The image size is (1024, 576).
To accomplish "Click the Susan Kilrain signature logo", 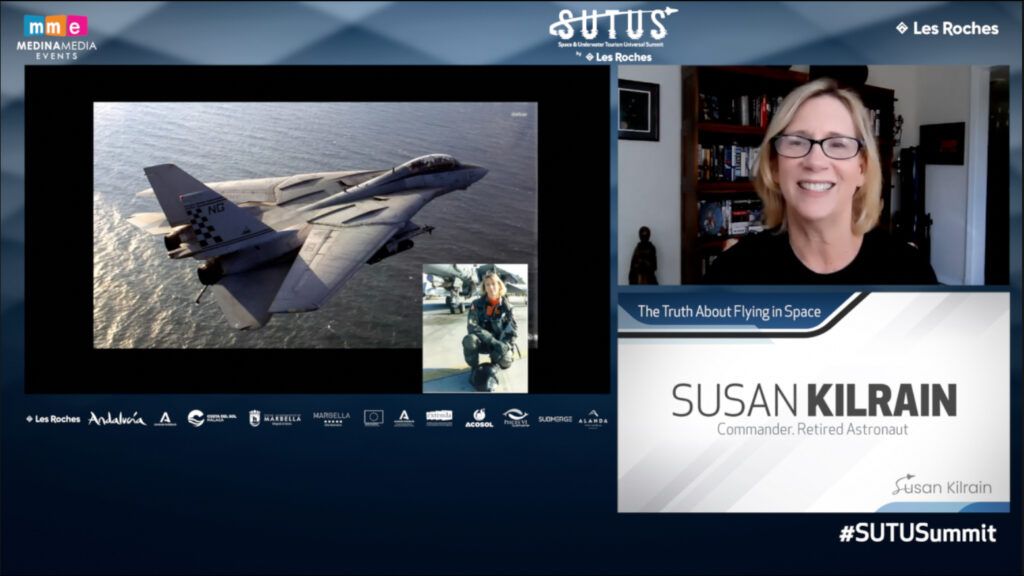I will click(x=942, y=486).
